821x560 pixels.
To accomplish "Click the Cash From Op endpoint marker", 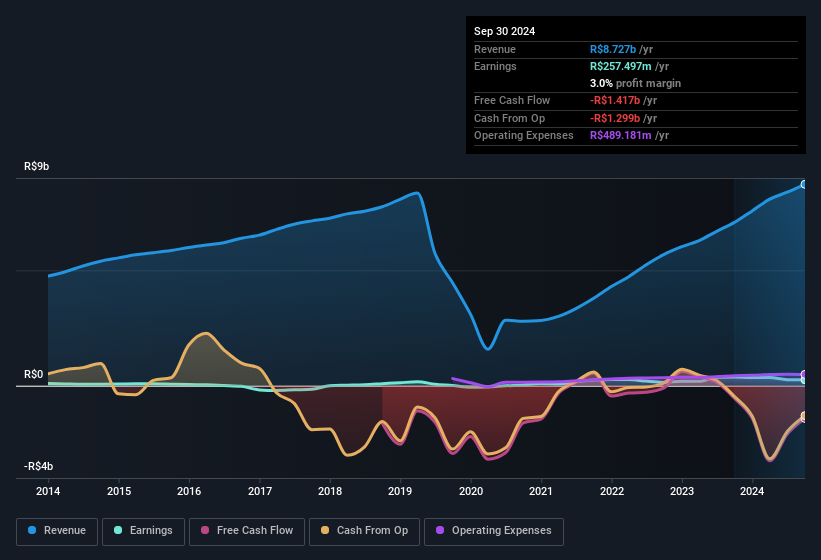I will pyautogui.click(x=804, y=416).
